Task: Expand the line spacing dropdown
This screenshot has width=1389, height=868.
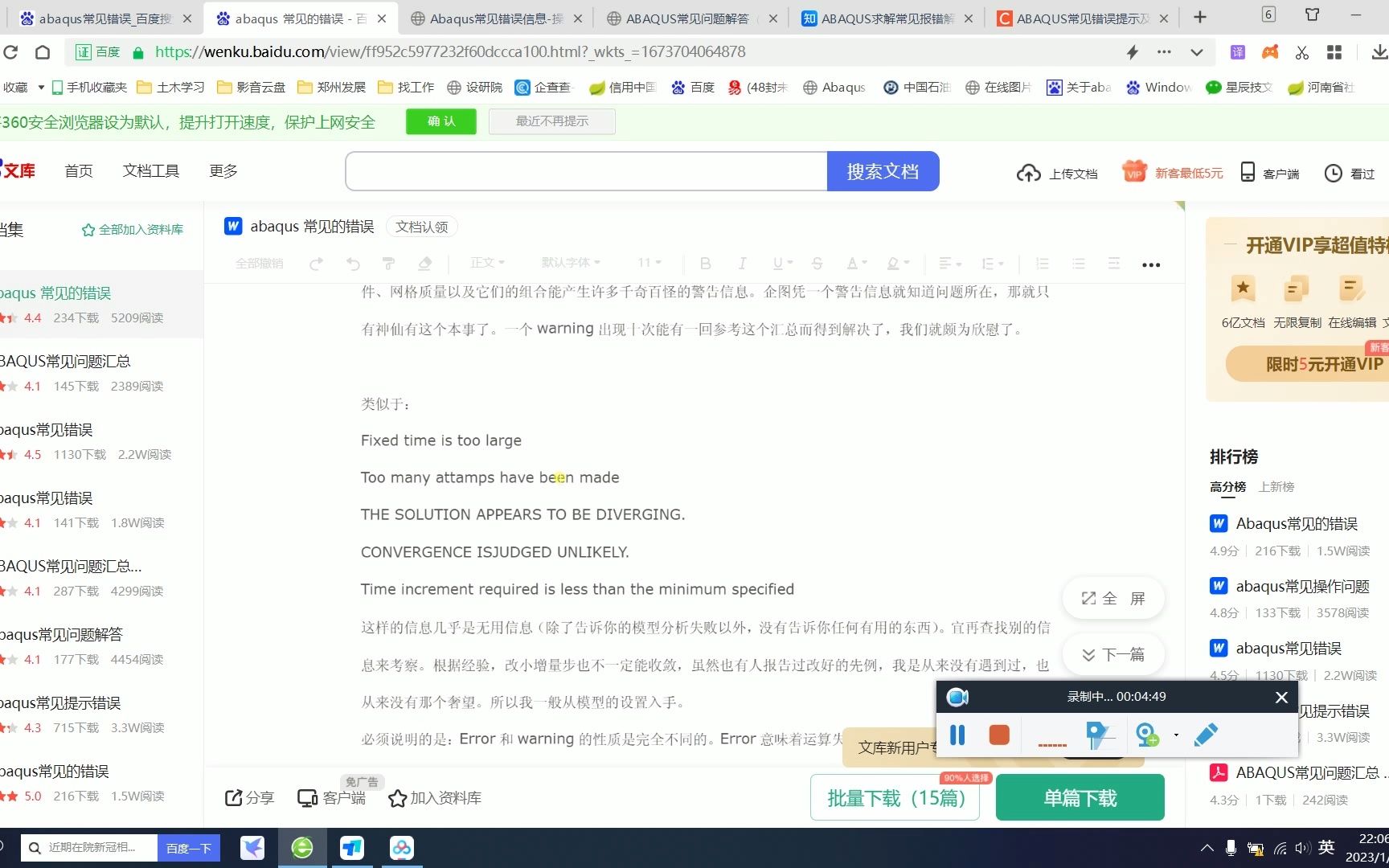Action: (993, 264)
